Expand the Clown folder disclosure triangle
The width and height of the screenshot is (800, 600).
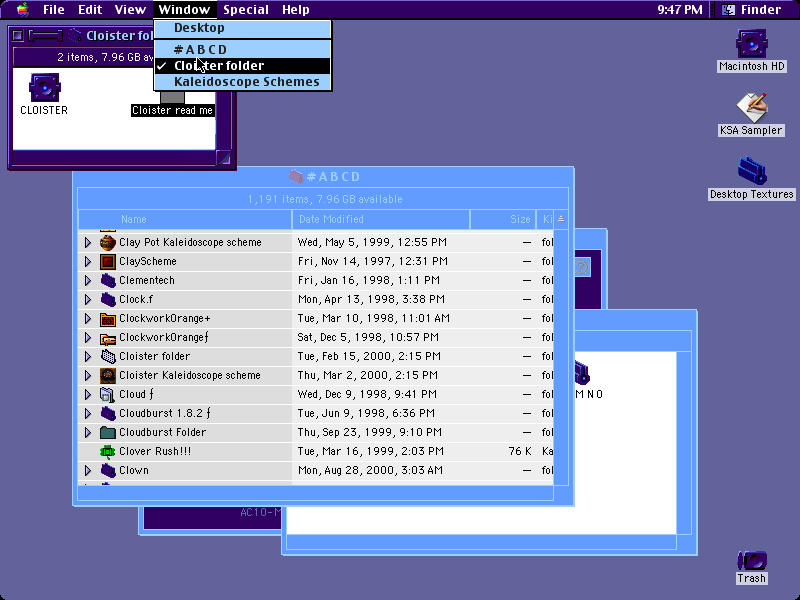88,470
